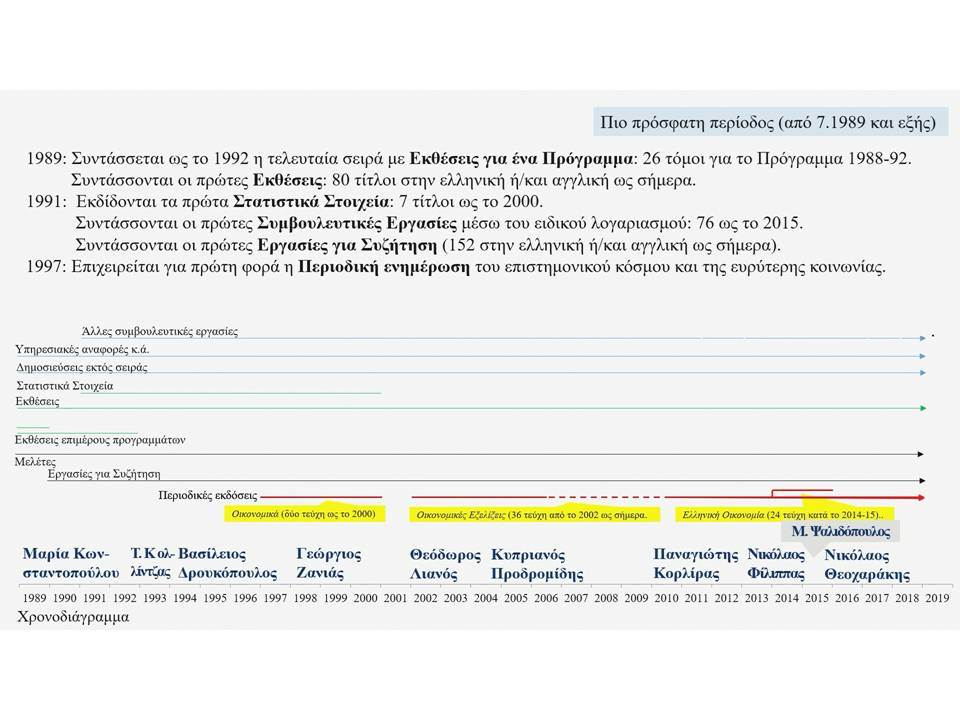This screenshot has width=960, height=720.
Task: Click the 'Μ. Ψαλιδόπουλος' callout box
Action: 841,531
